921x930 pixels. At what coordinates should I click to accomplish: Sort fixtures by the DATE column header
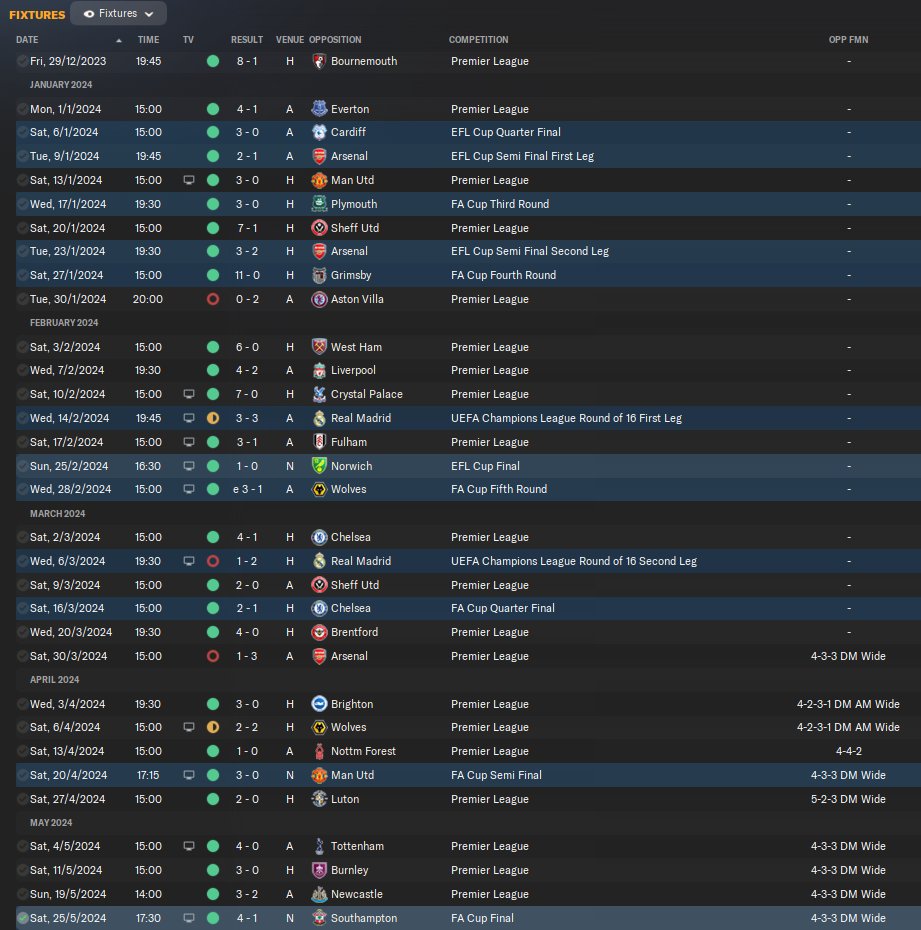pyautogui.click(x=27, y=40)
